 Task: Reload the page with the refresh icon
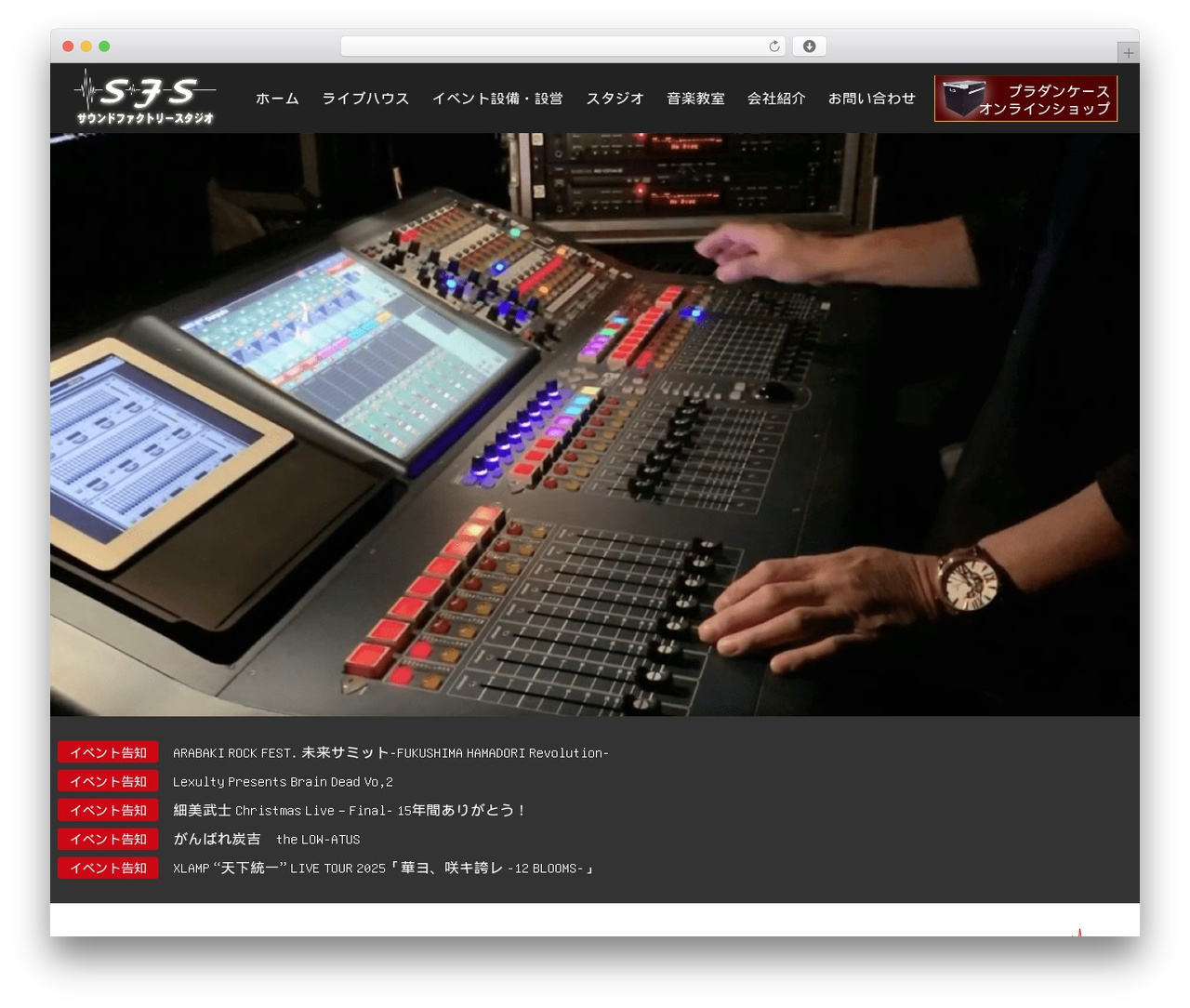(x=774, y=46)
